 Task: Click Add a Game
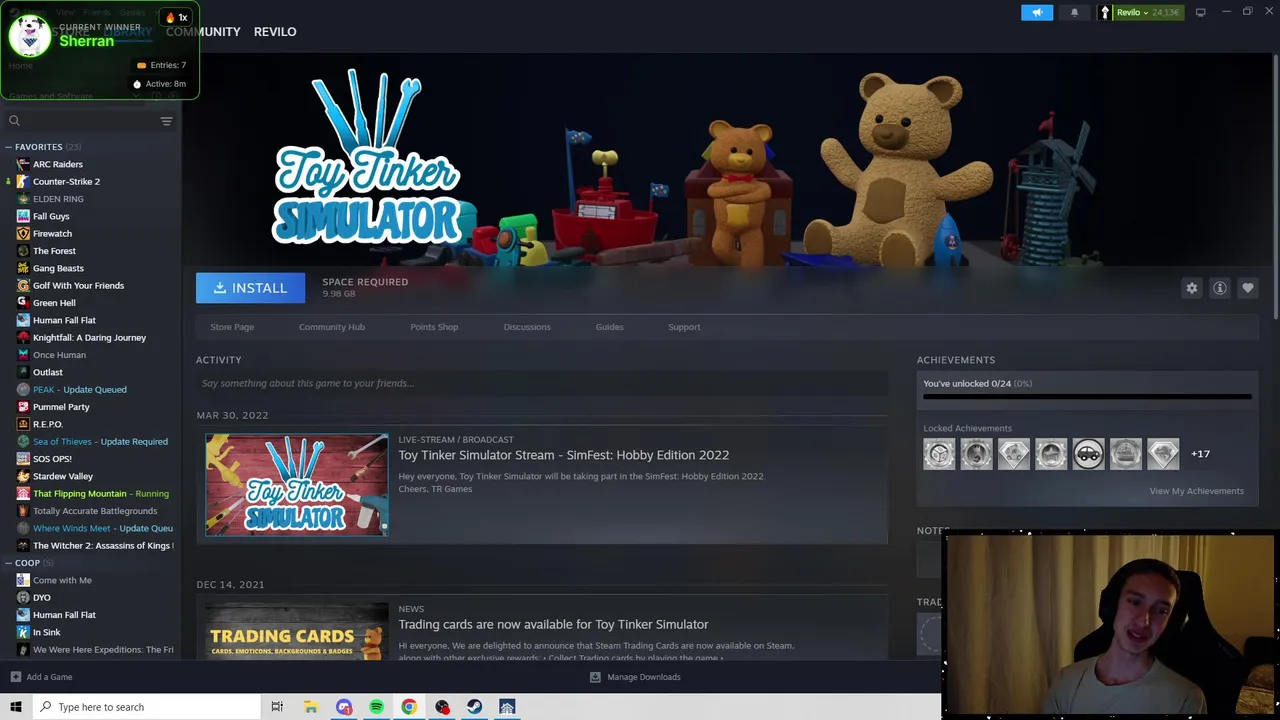41,677
